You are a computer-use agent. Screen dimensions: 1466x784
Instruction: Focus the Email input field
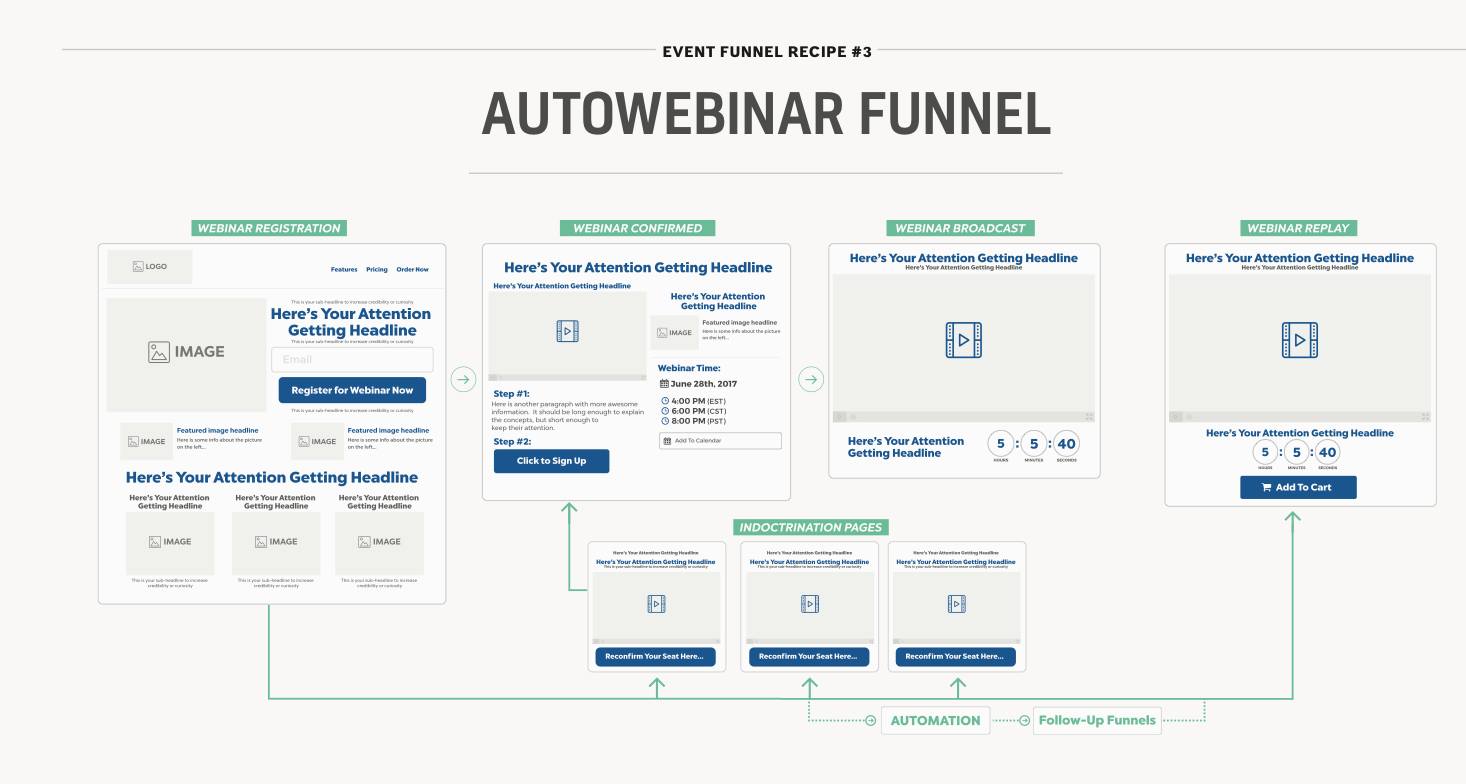coord(352,360)
